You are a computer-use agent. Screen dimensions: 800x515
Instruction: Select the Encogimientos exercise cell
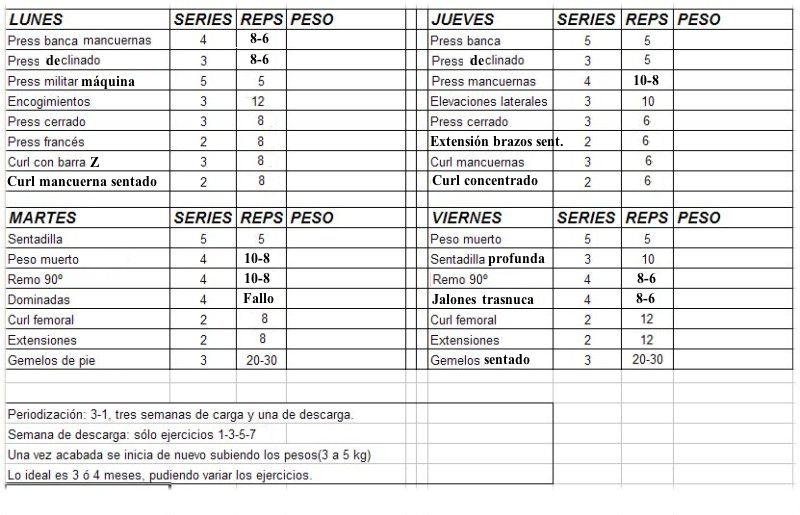[x=48, y=101]
